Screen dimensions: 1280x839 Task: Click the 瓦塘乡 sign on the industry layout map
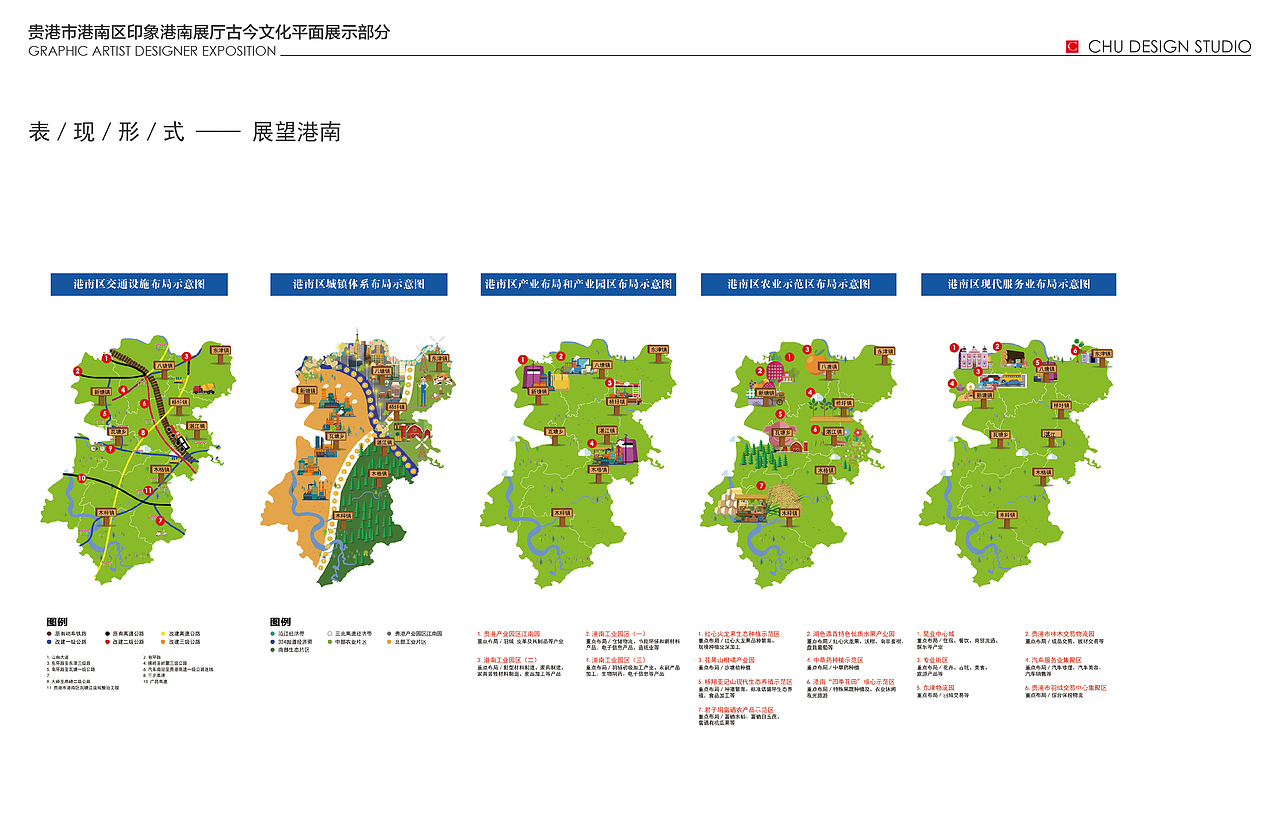pyautogui.click(x=555, y=434)
